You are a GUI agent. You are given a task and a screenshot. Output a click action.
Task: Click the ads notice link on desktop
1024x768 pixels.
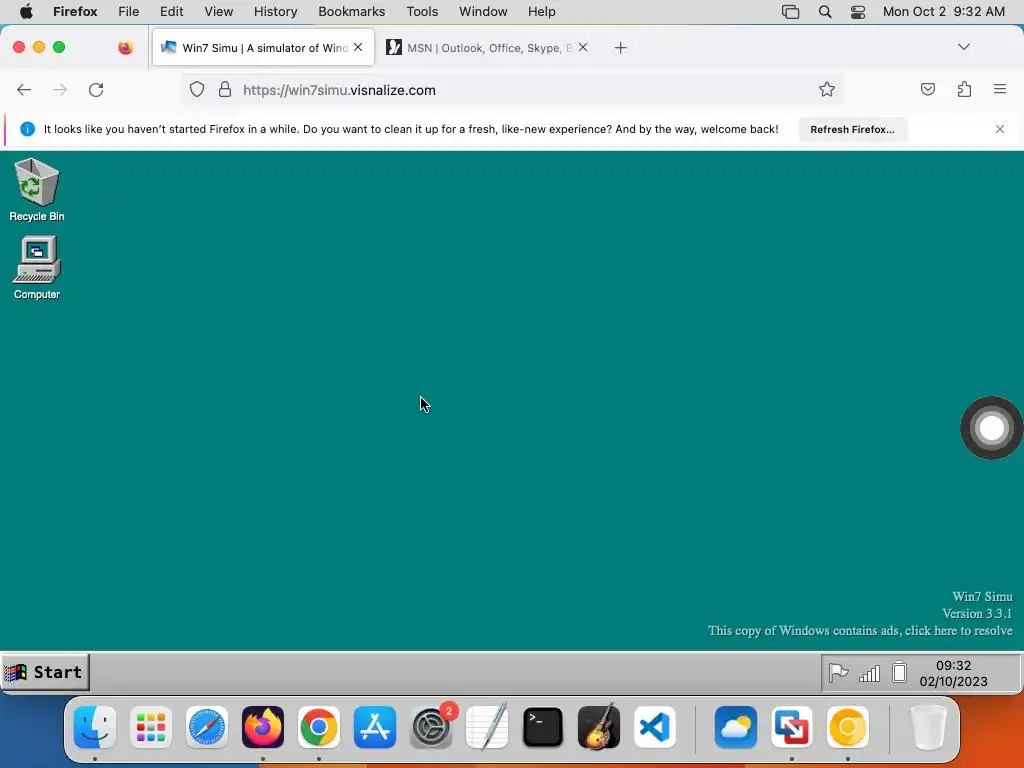pyautogui.click(x=860, y=631)
